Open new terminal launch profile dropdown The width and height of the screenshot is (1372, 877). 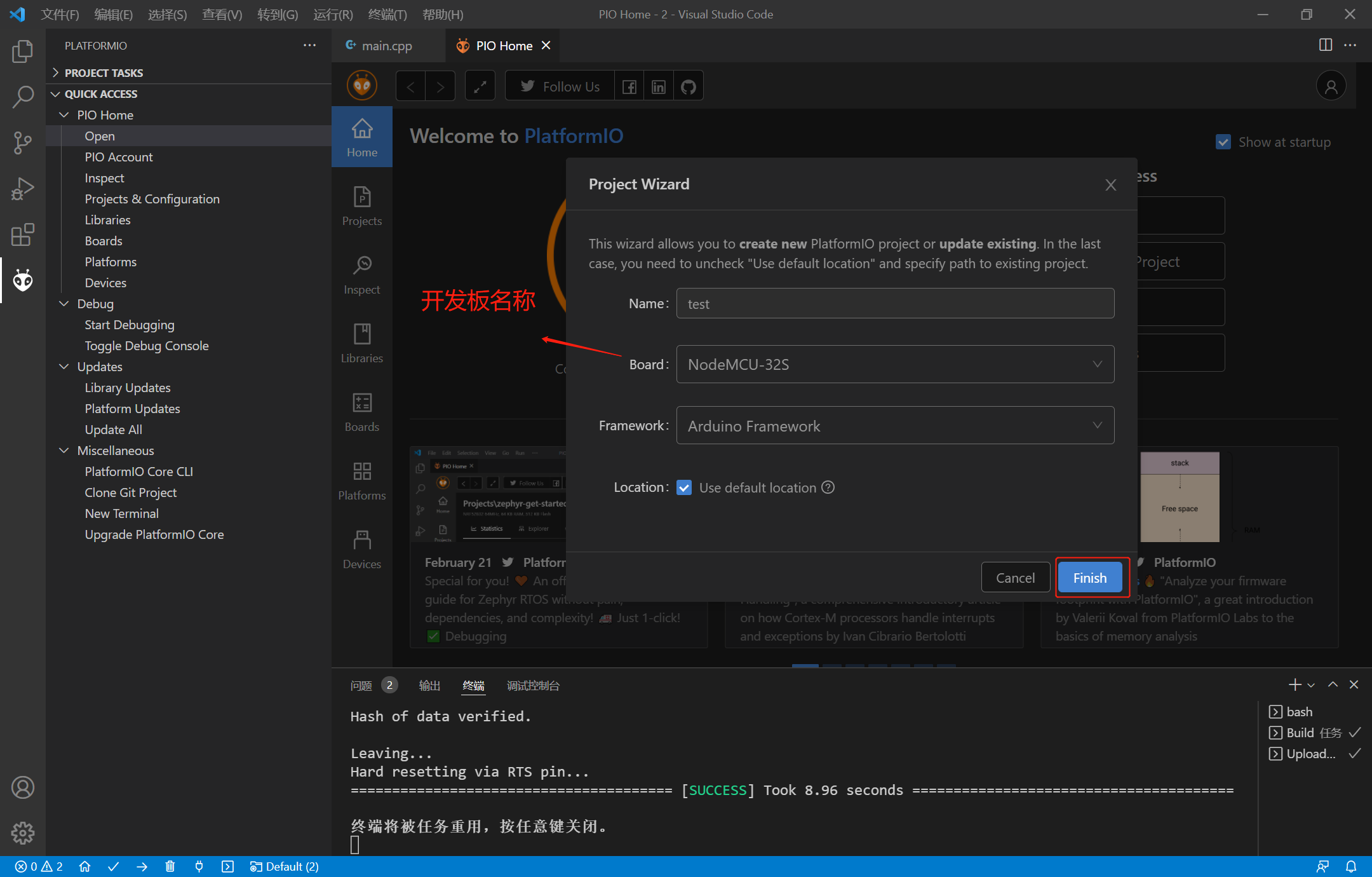click(x=1311, y=685)
